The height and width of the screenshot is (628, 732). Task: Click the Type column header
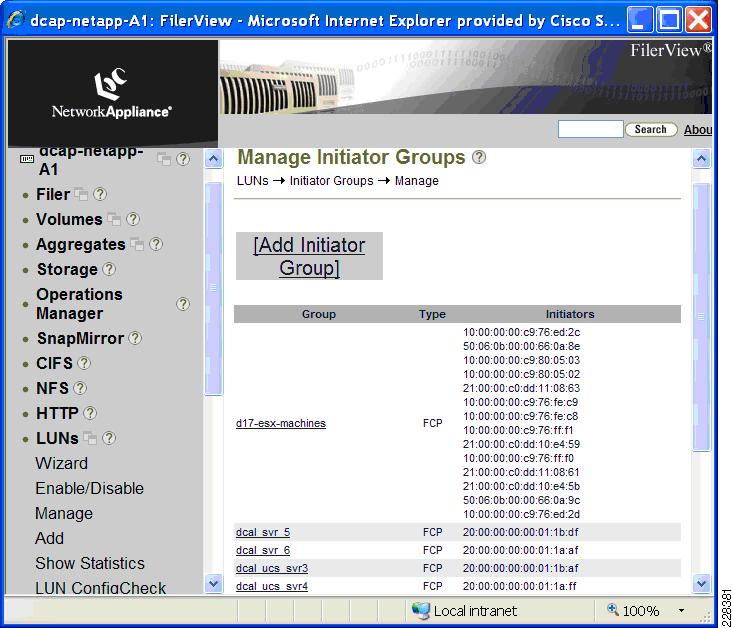[432, 314]
